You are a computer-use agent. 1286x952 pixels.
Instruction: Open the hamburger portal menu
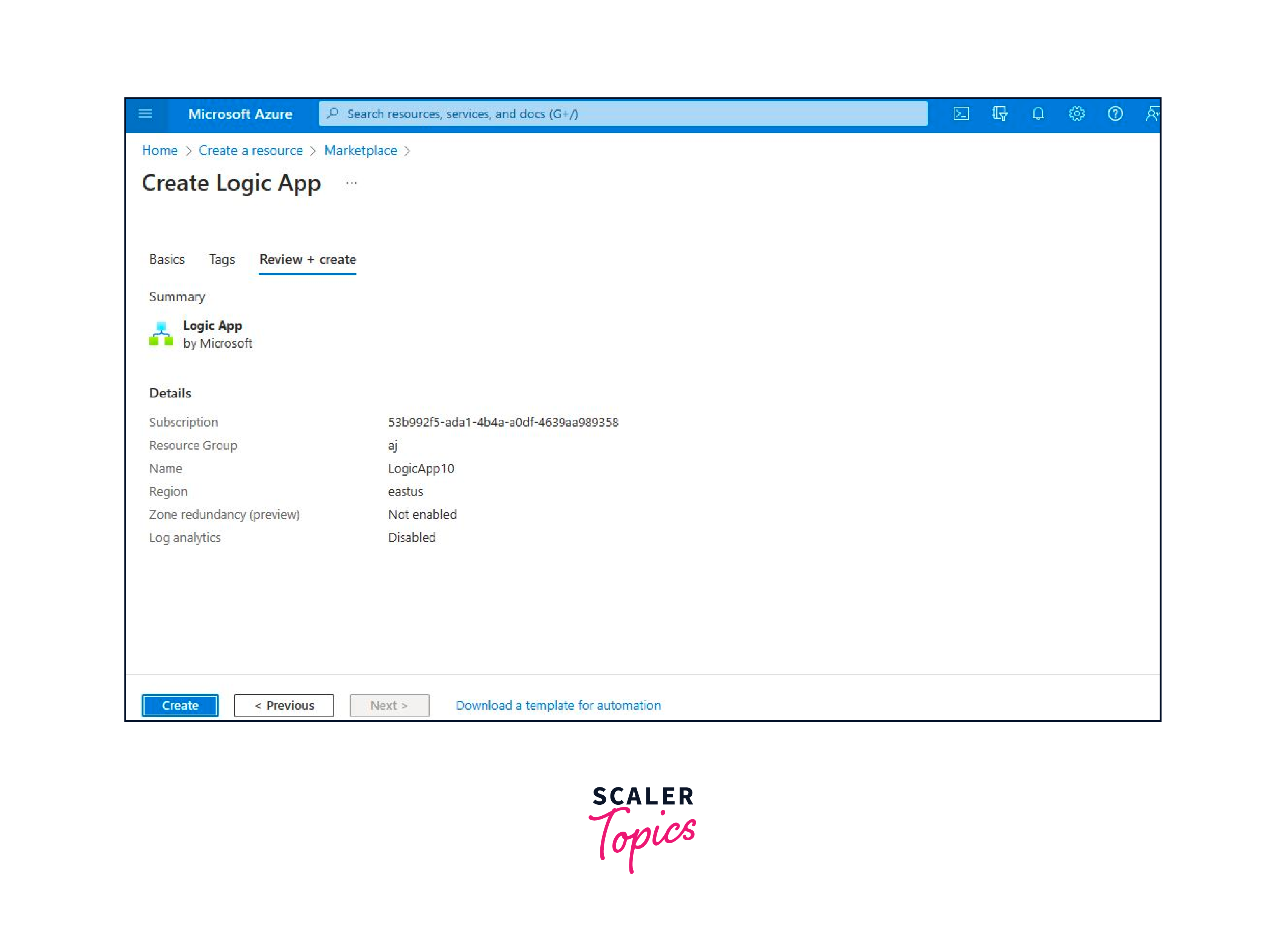145,114
